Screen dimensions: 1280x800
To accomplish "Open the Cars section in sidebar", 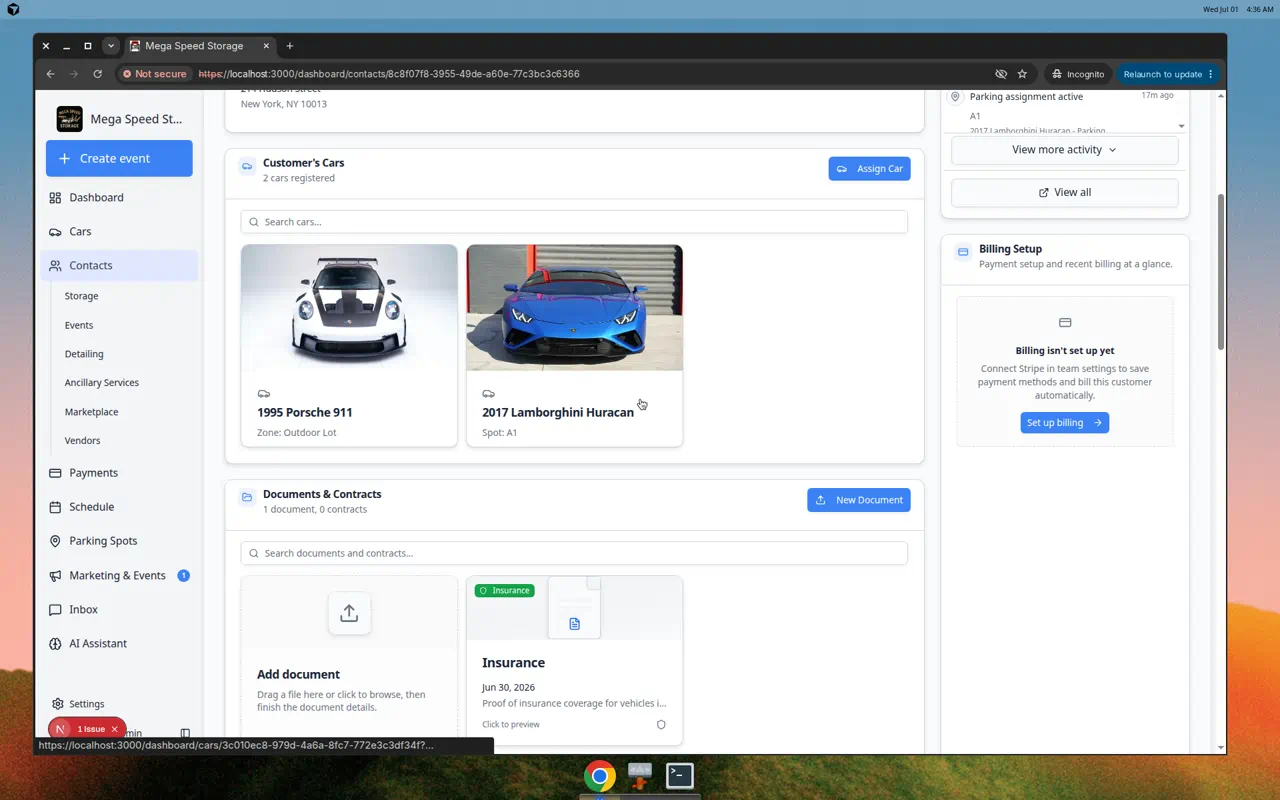I will [x=119, y=231].
